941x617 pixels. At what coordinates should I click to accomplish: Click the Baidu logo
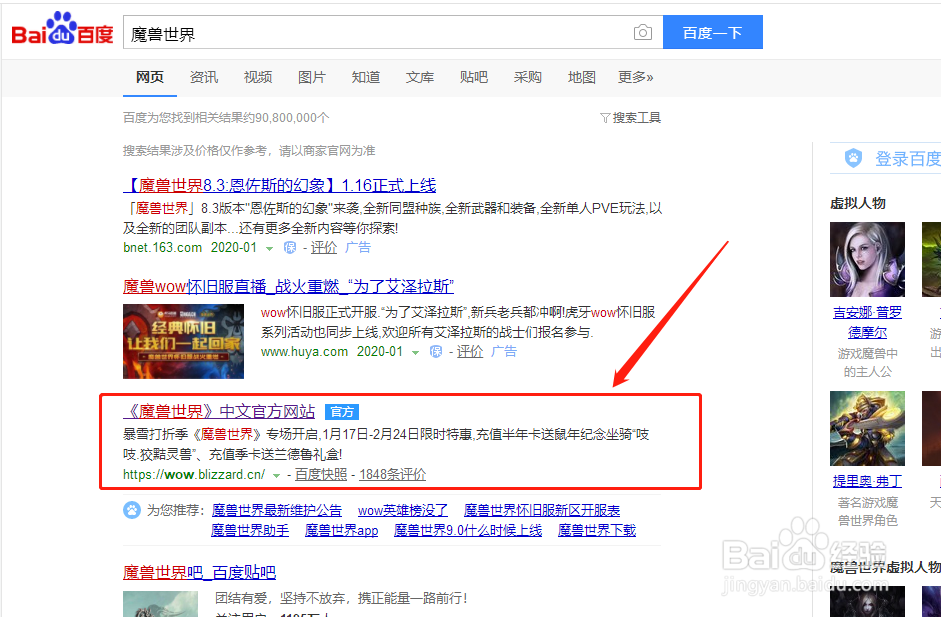pos(62,29)
